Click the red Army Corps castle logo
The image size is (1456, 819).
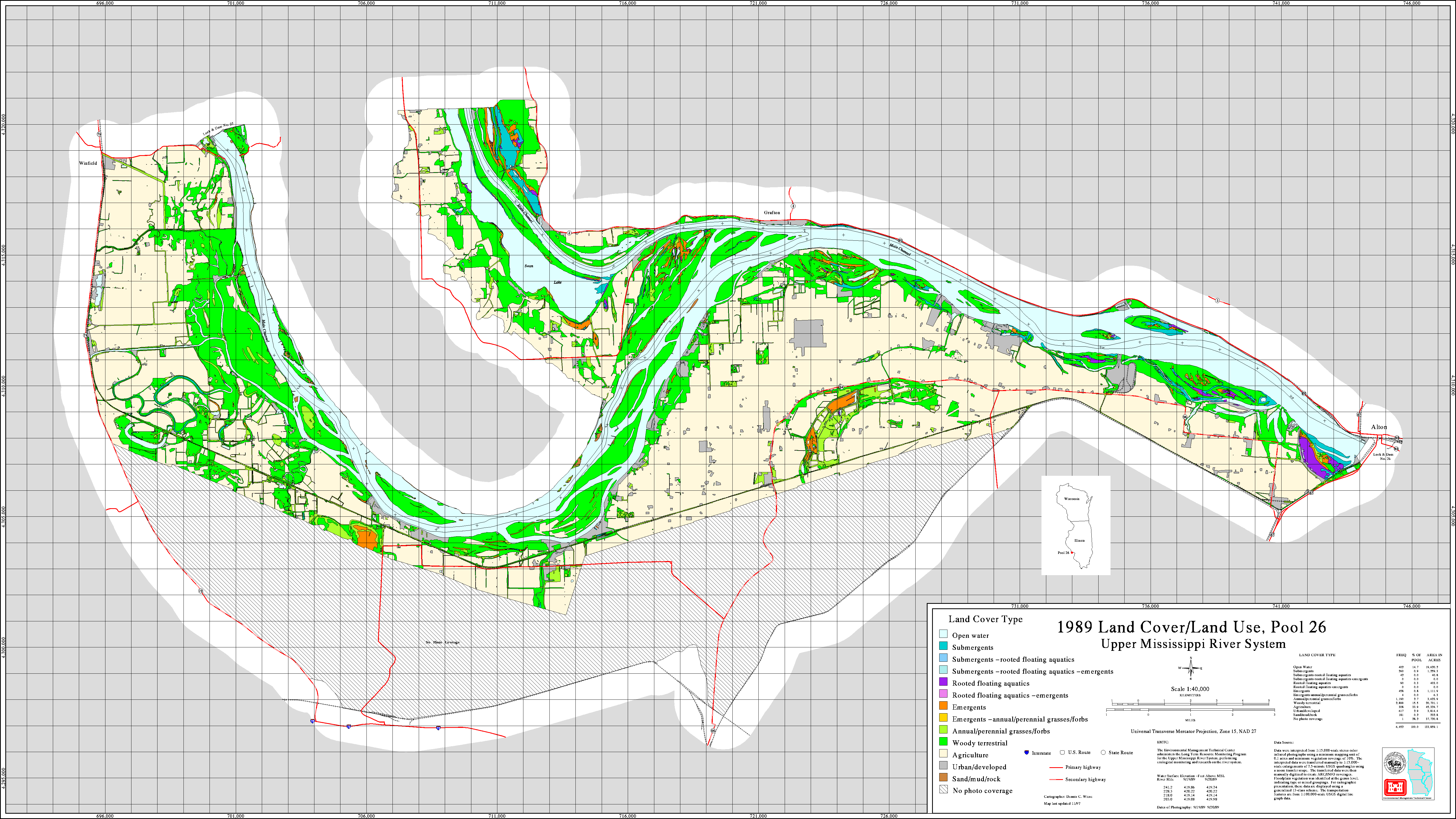point(1395,787)
